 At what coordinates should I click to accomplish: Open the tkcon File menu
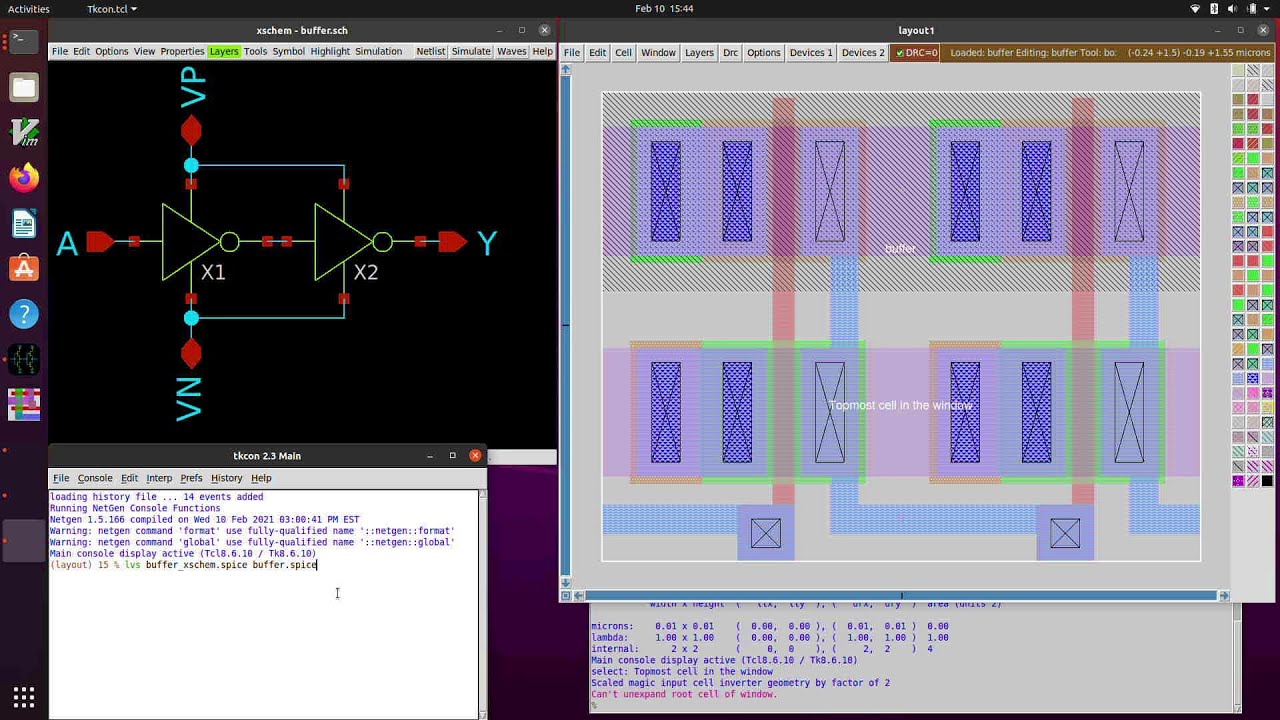[x=61, y=478]
